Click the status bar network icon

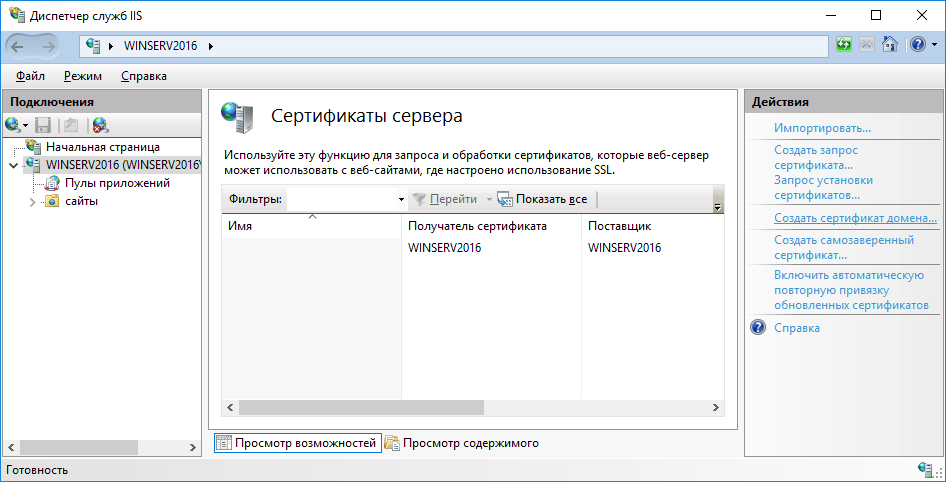click(x=926, y=469)
